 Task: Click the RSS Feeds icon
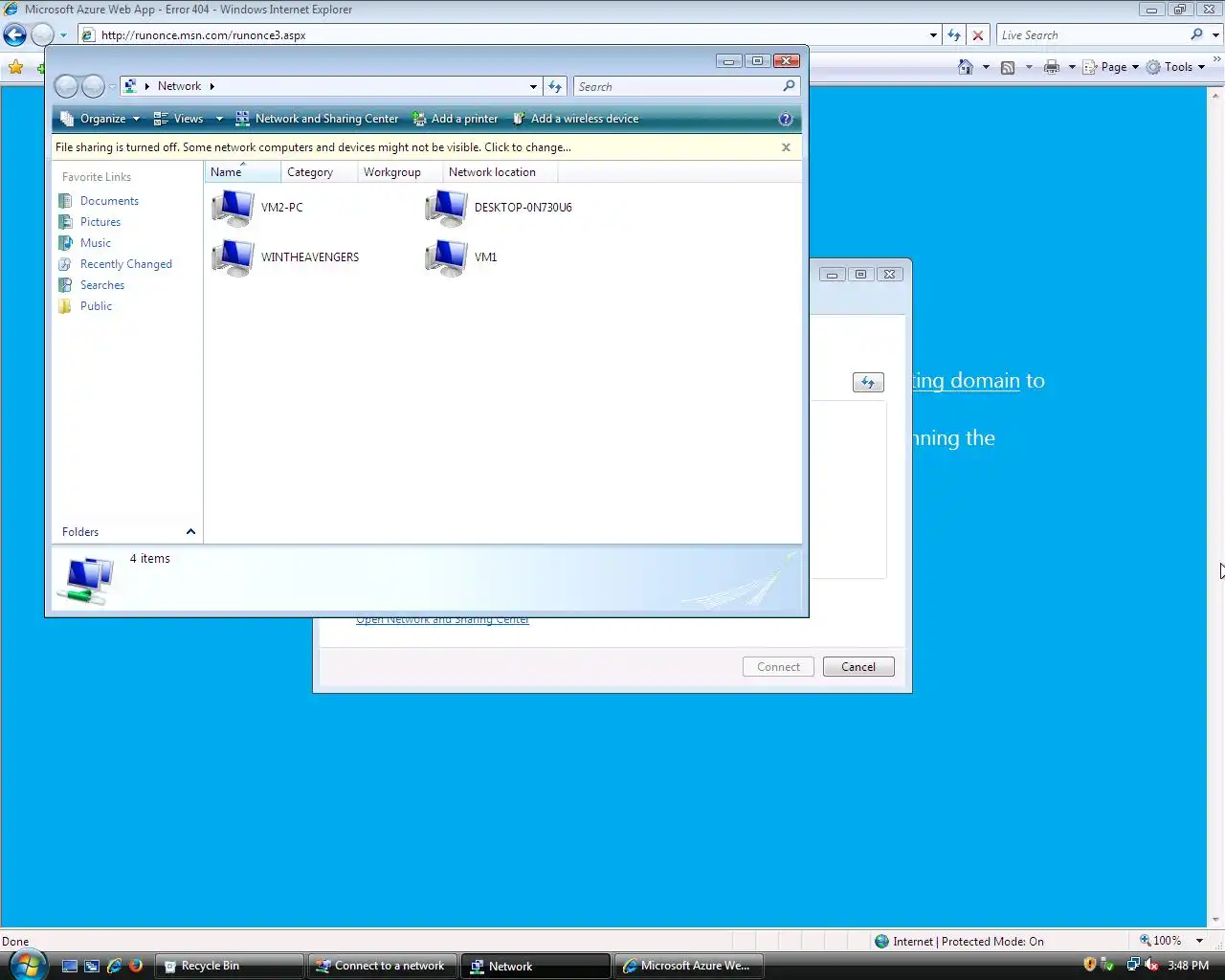pos(1008,67)
